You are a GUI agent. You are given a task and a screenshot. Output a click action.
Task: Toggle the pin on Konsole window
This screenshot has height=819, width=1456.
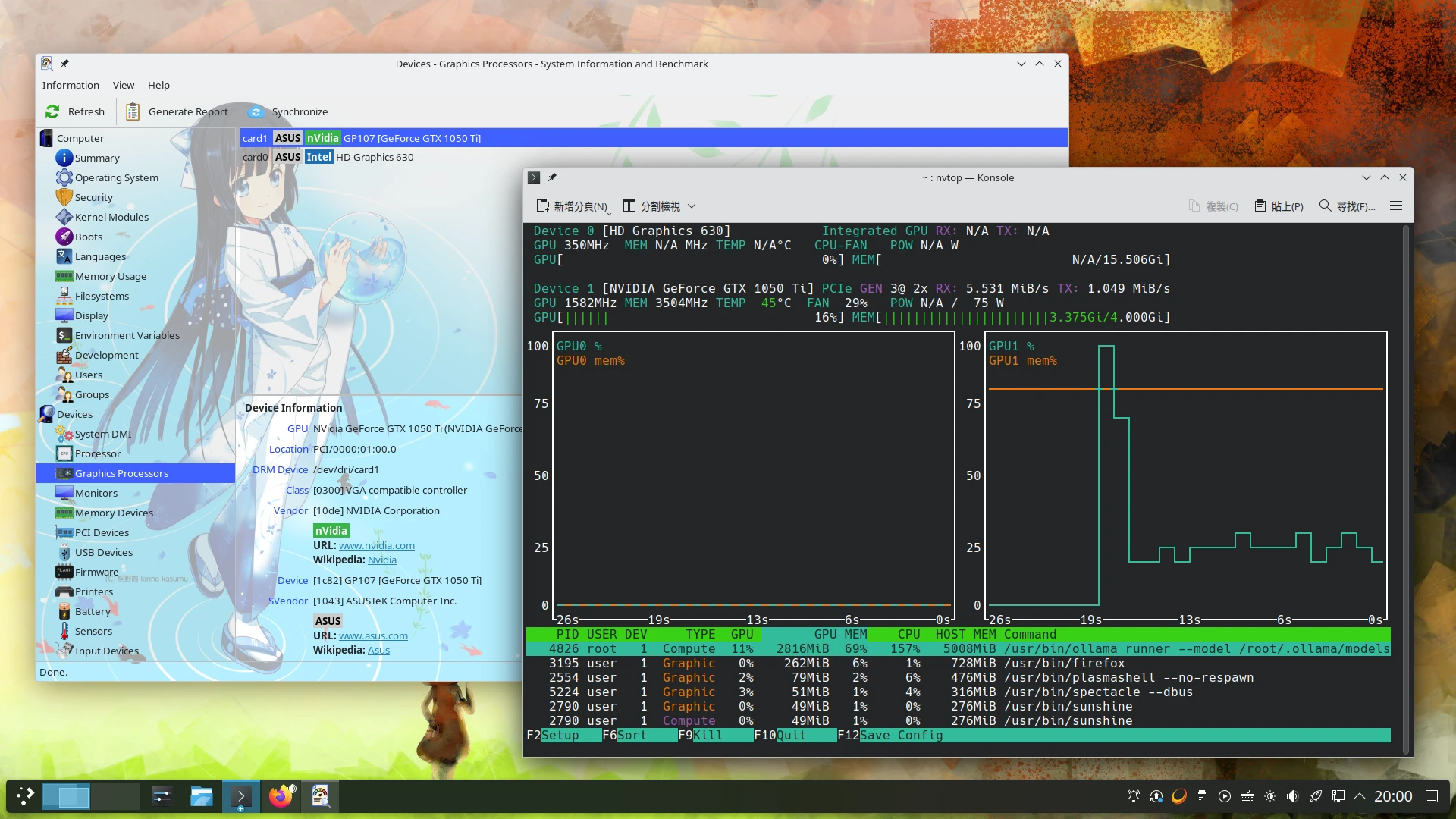click(x=552, y=177)
